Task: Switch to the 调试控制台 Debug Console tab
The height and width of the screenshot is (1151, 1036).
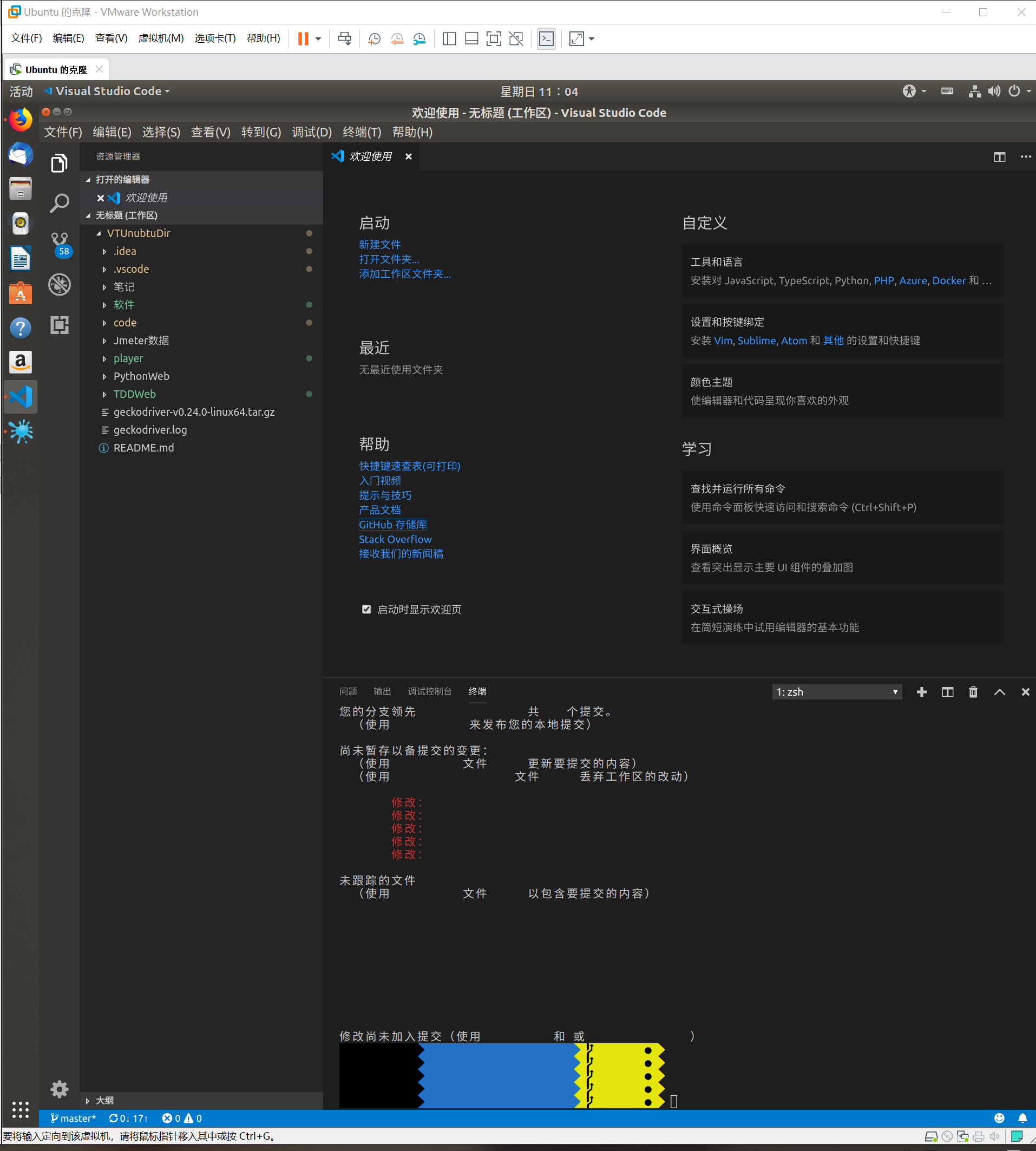Action: 429,691
